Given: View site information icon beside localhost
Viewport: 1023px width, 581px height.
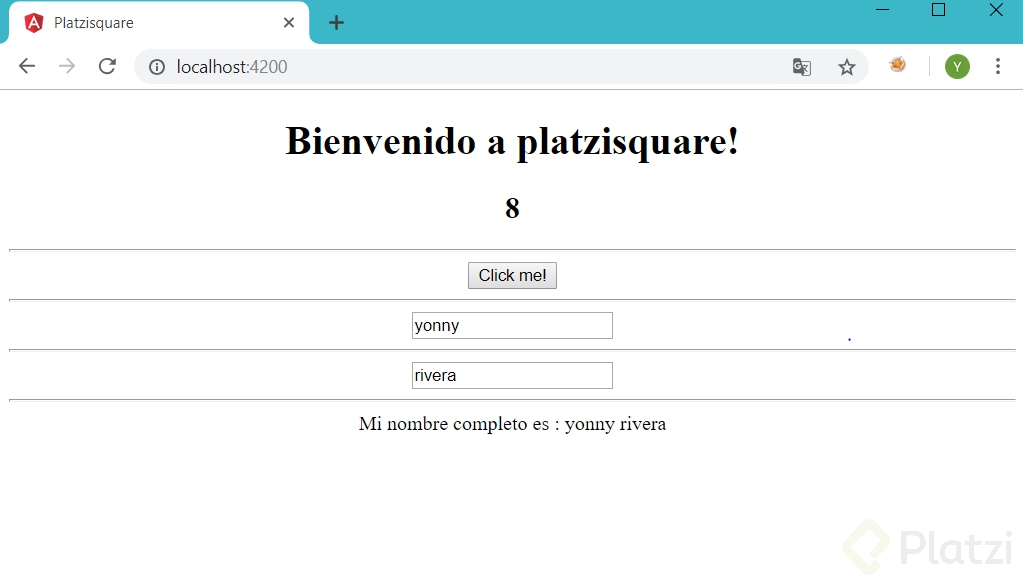Looking at the screenshot, I should tap(157, 67).
